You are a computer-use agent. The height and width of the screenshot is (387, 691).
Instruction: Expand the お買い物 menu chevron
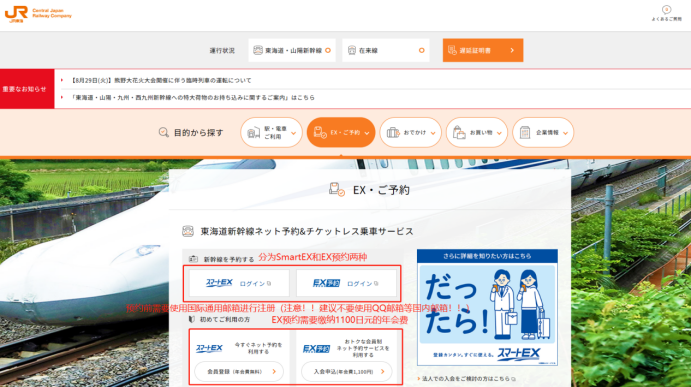[499, 133]
